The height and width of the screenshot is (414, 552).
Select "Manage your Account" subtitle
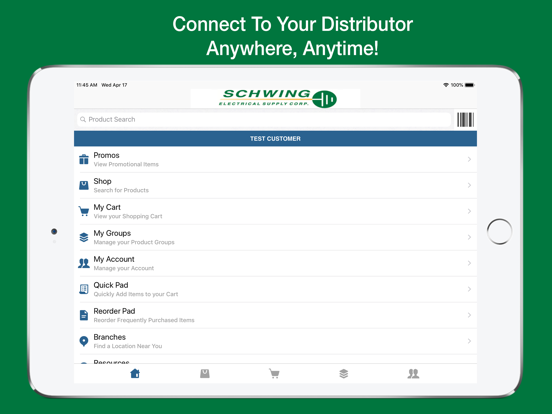[124, 268]
